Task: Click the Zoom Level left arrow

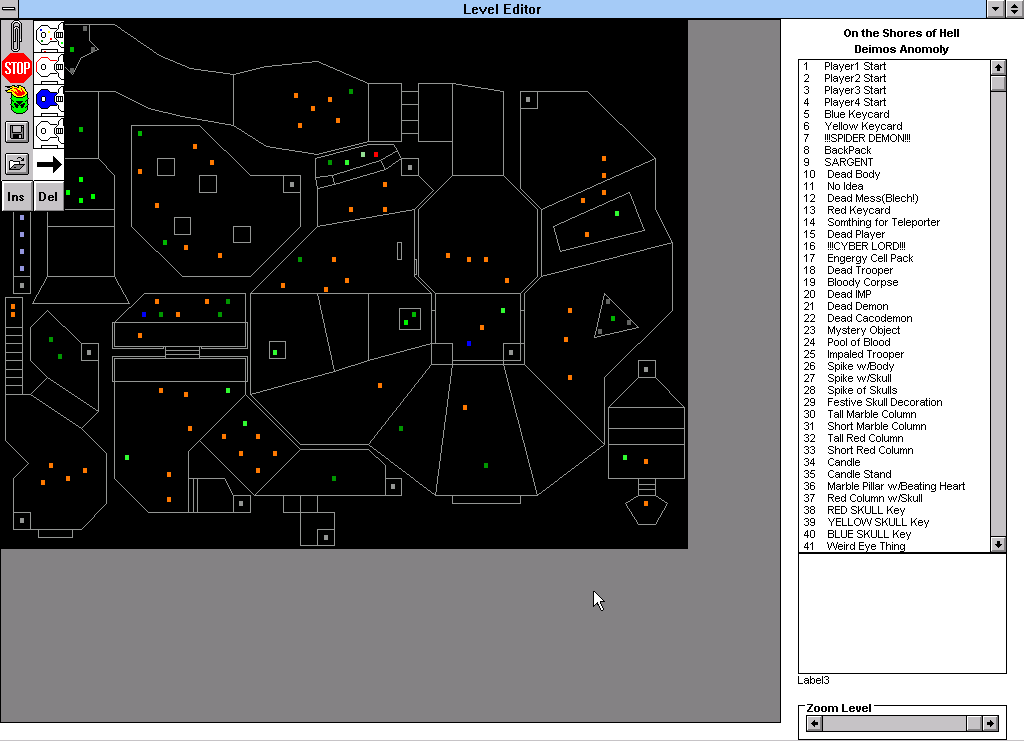Action: [x=815, y=723]
